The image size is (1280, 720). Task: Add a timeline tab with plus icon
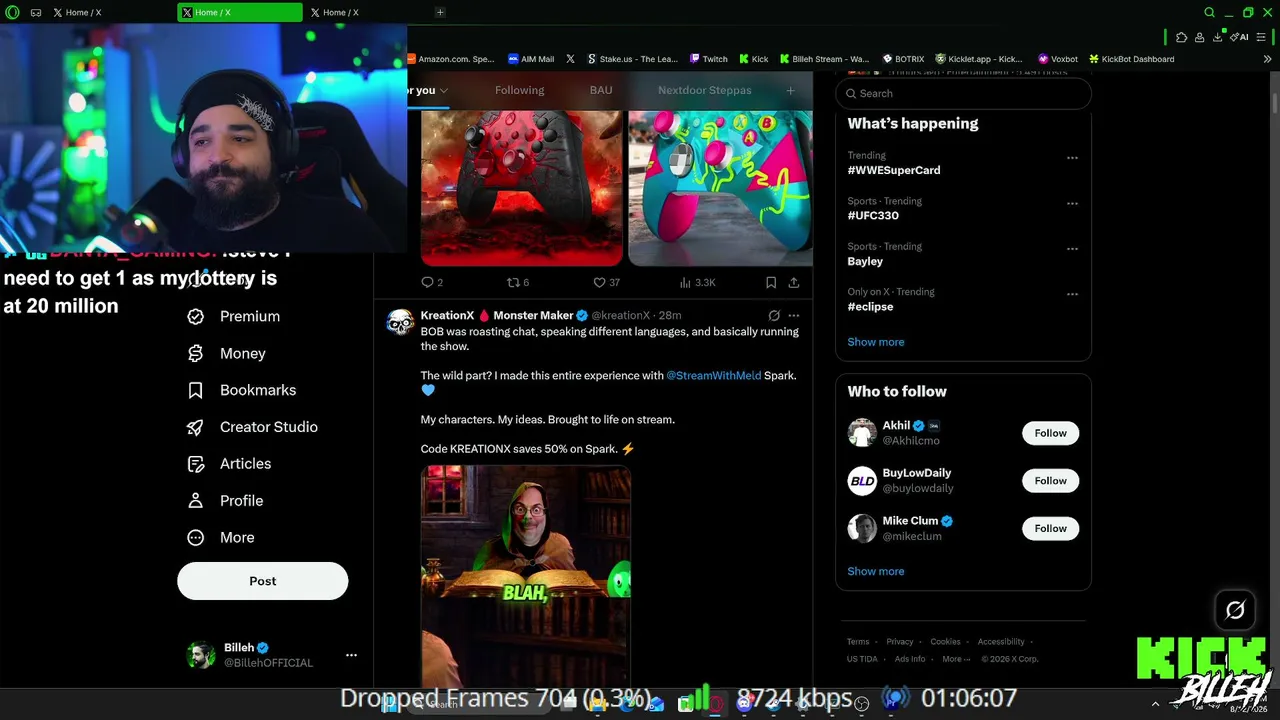coord(790,90)
